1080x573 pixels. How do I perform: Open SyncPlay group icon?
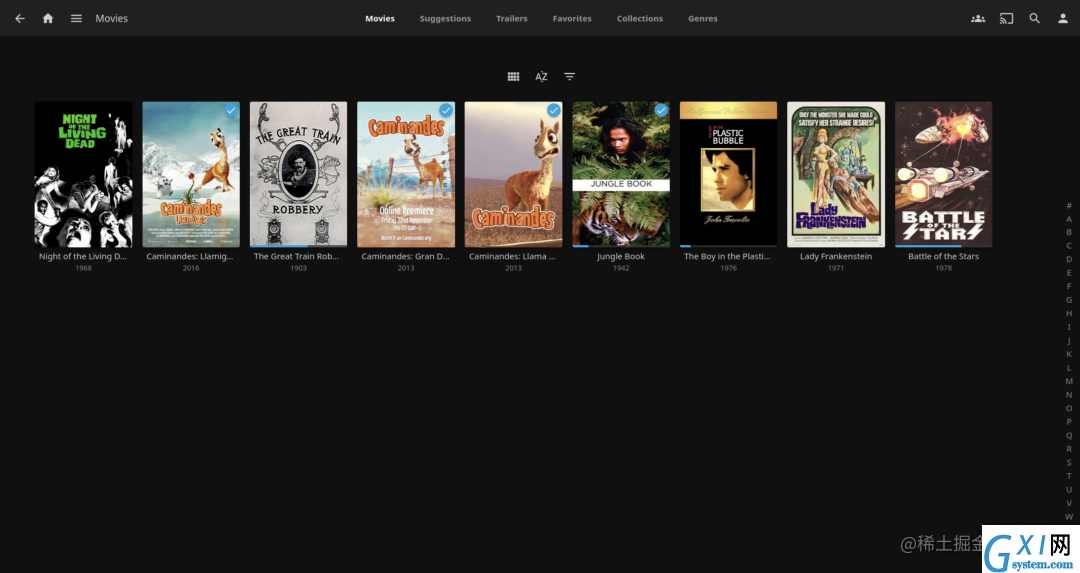[978, 19]
